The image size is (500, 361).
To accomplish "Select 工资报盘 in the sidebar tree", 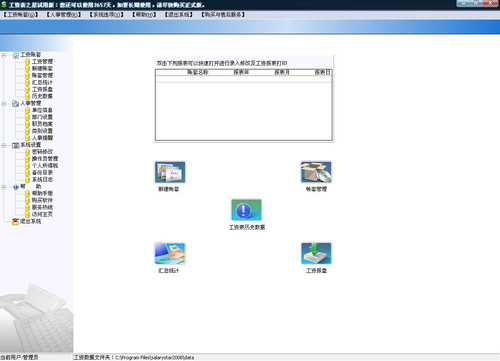I will pyautogui.click(x=42, y=89).
